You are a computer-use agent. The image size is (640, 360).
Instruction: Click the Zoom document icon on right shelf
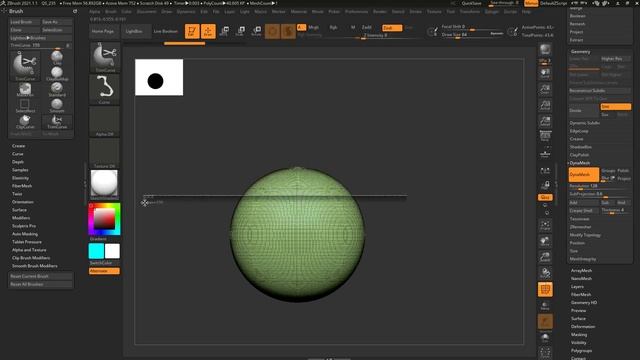545,89
